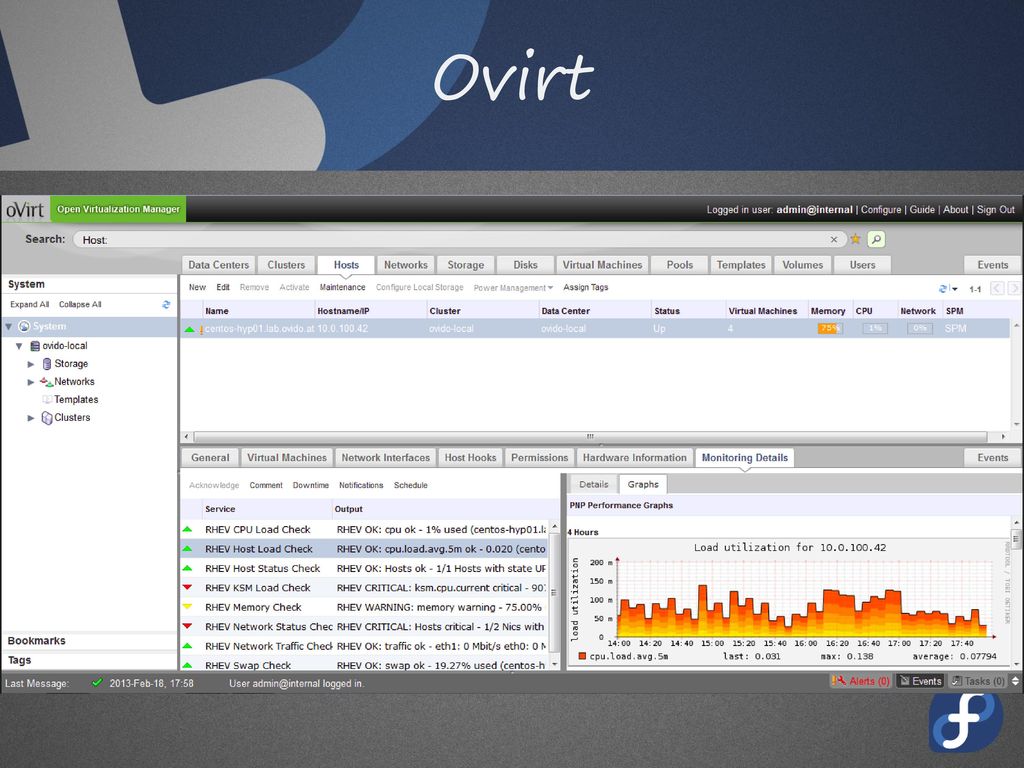Click the Networks icon in tree
This screenshot has width=1024, height=768.
coord(46,381)
